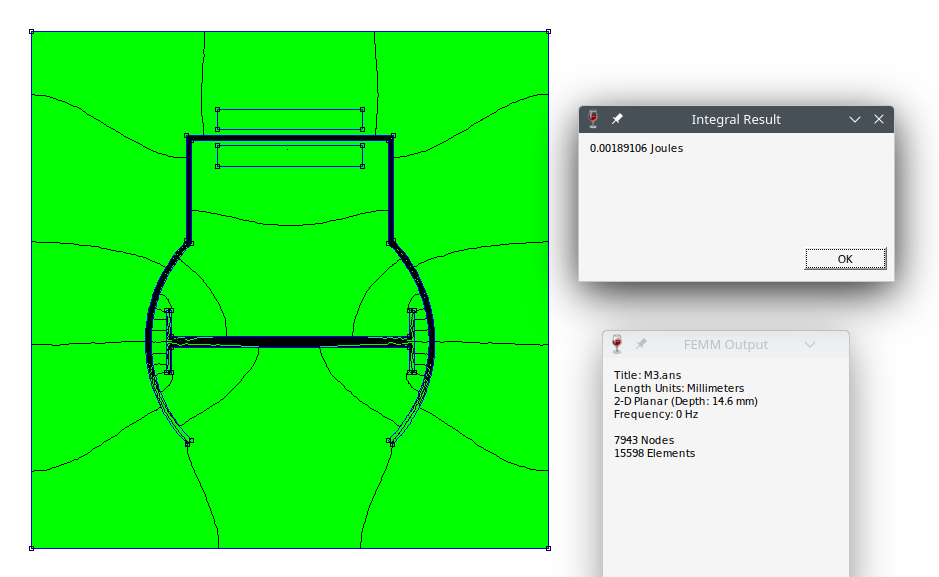This screenshot has width=939, height=577.
Task: Click the wine glass icon in Integral Result
Action: 593,119
